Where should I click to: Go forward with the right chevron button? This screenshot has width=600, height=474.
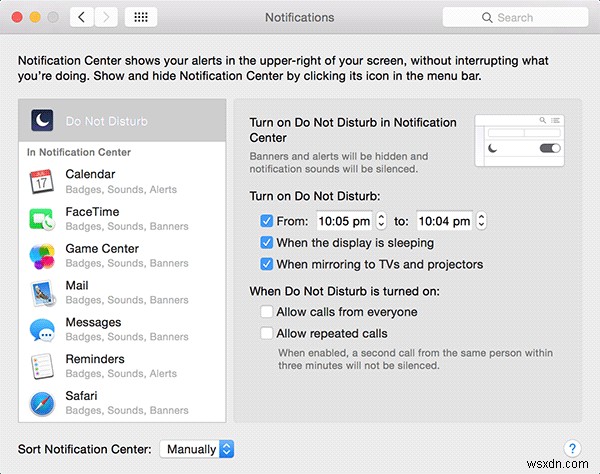coord(106,17)
